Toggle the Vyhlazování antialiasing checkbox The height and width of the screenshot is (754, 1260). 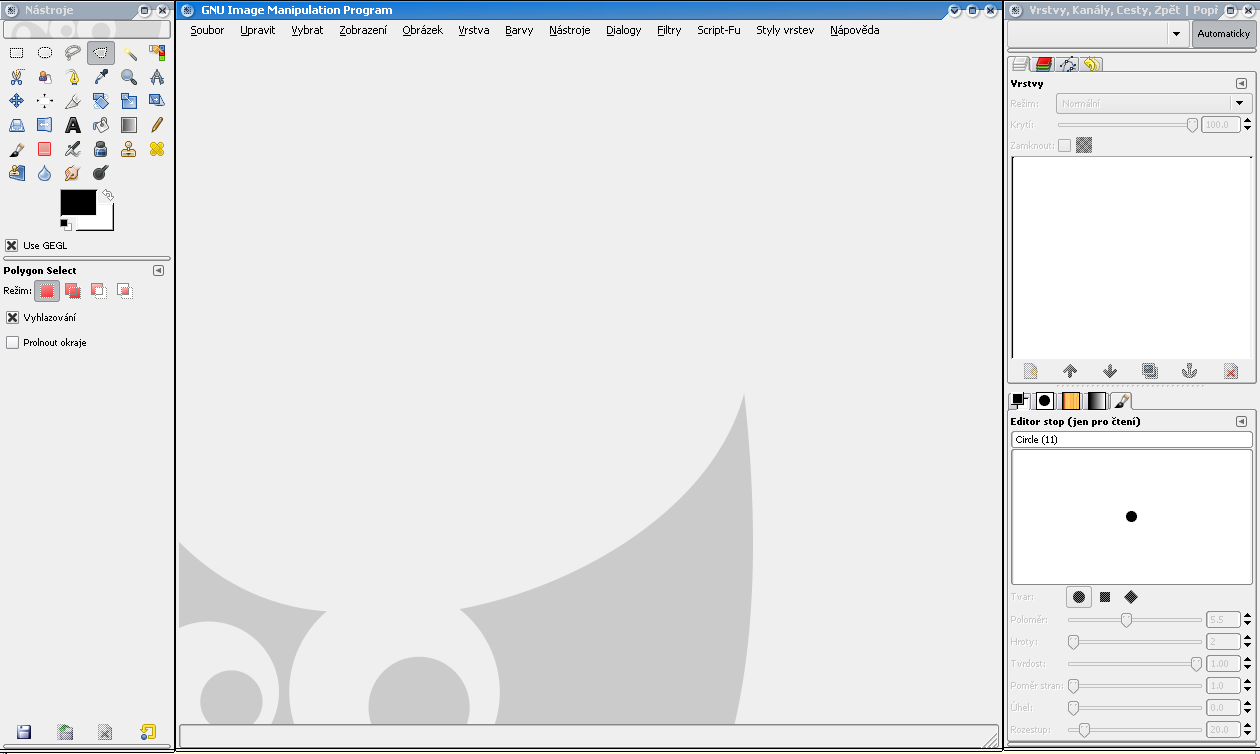(x=12, y=317)
